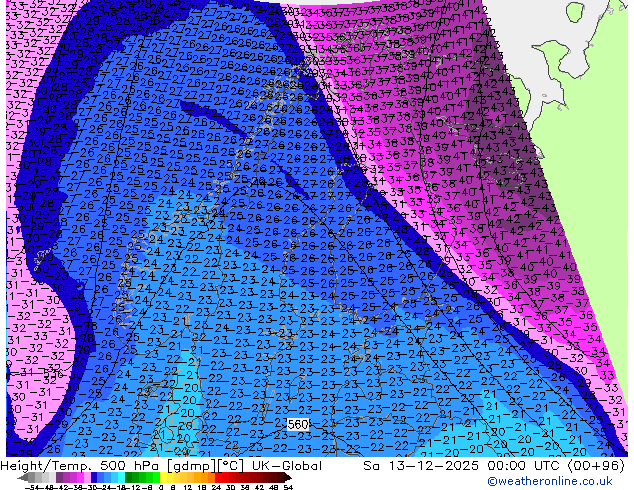Click the weatheronline.co.uk copyright link
The height and width of the screenshot is (490, 634).
[550, 481]
